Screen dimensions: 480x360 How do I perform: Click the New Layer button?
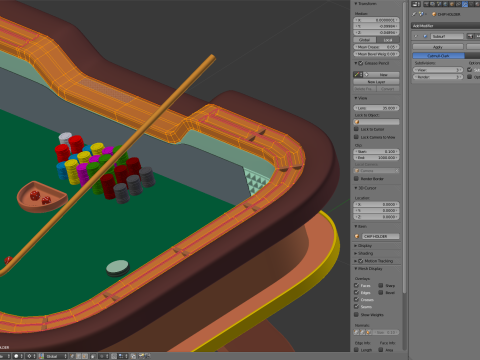376,82
